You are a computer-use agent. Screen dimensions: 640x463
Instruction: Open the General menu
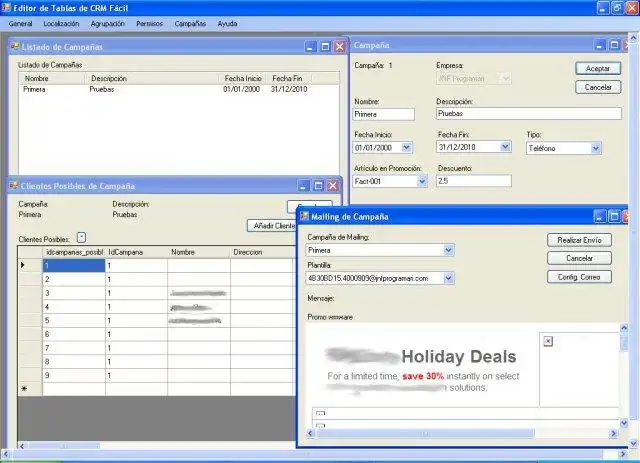20,24
